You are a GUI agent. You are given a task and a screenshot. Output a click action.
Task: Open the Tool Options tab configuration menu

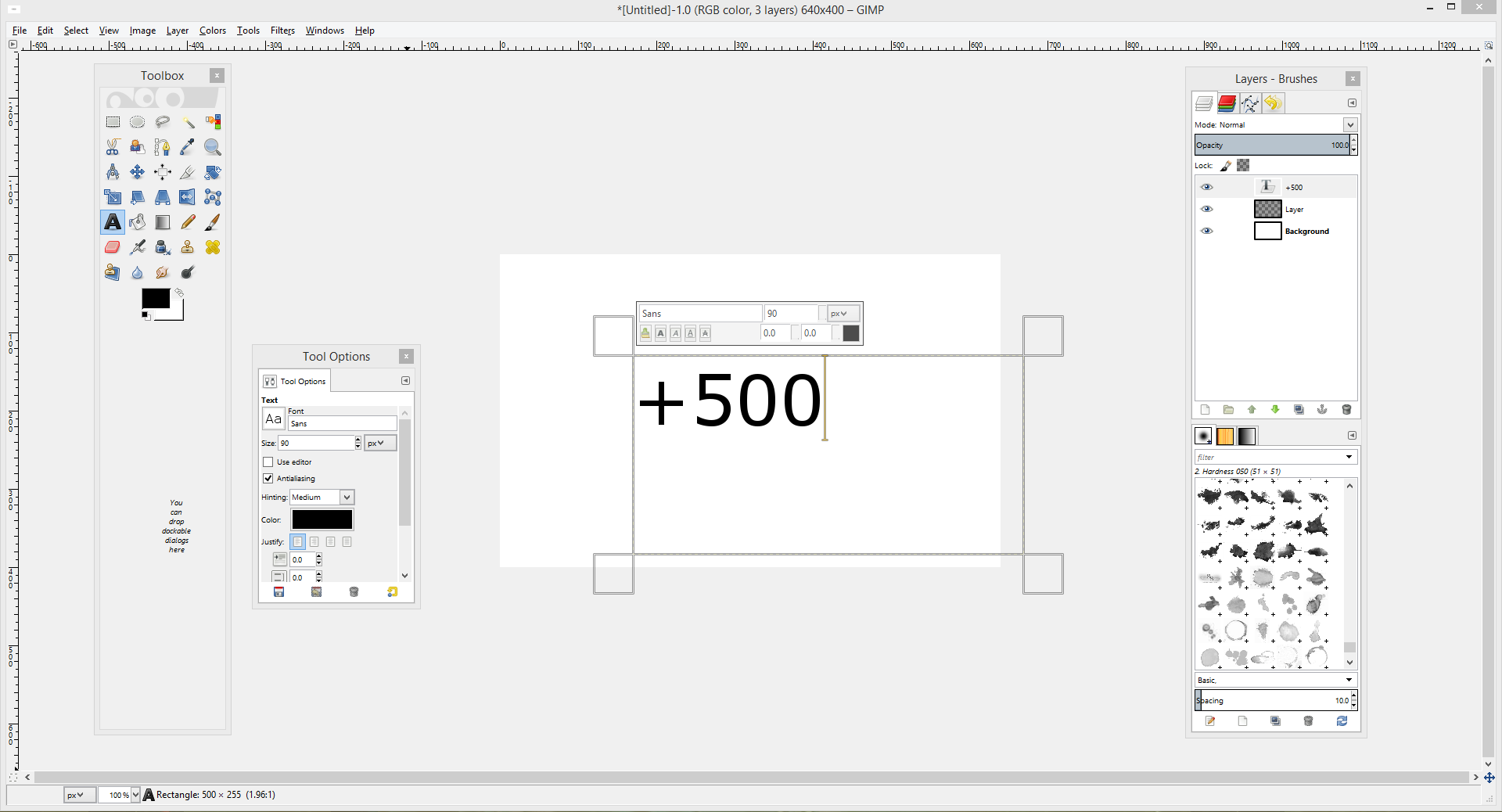(405, 381)
